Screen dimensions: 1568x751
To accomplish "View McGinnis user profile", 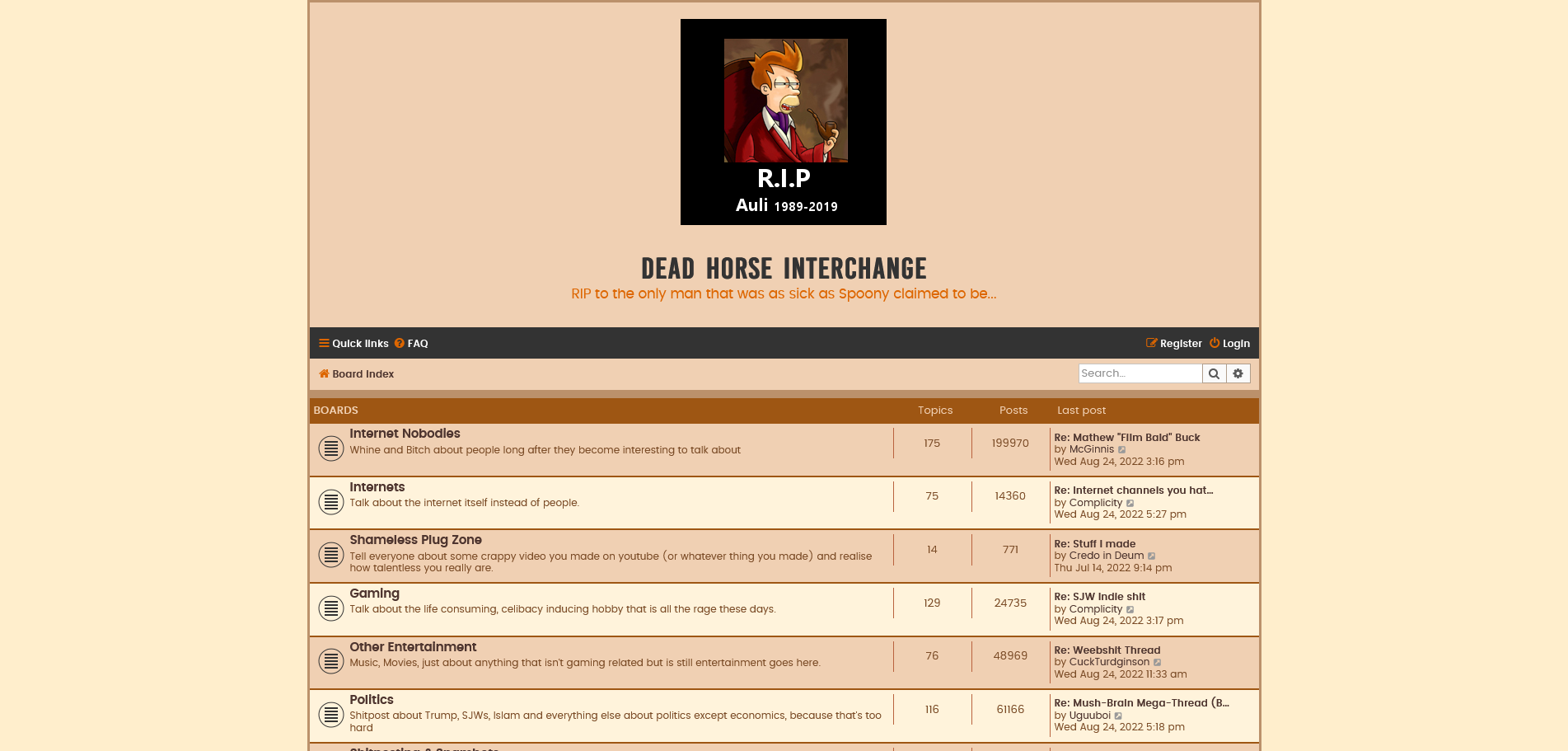I will pos(1092,449).
